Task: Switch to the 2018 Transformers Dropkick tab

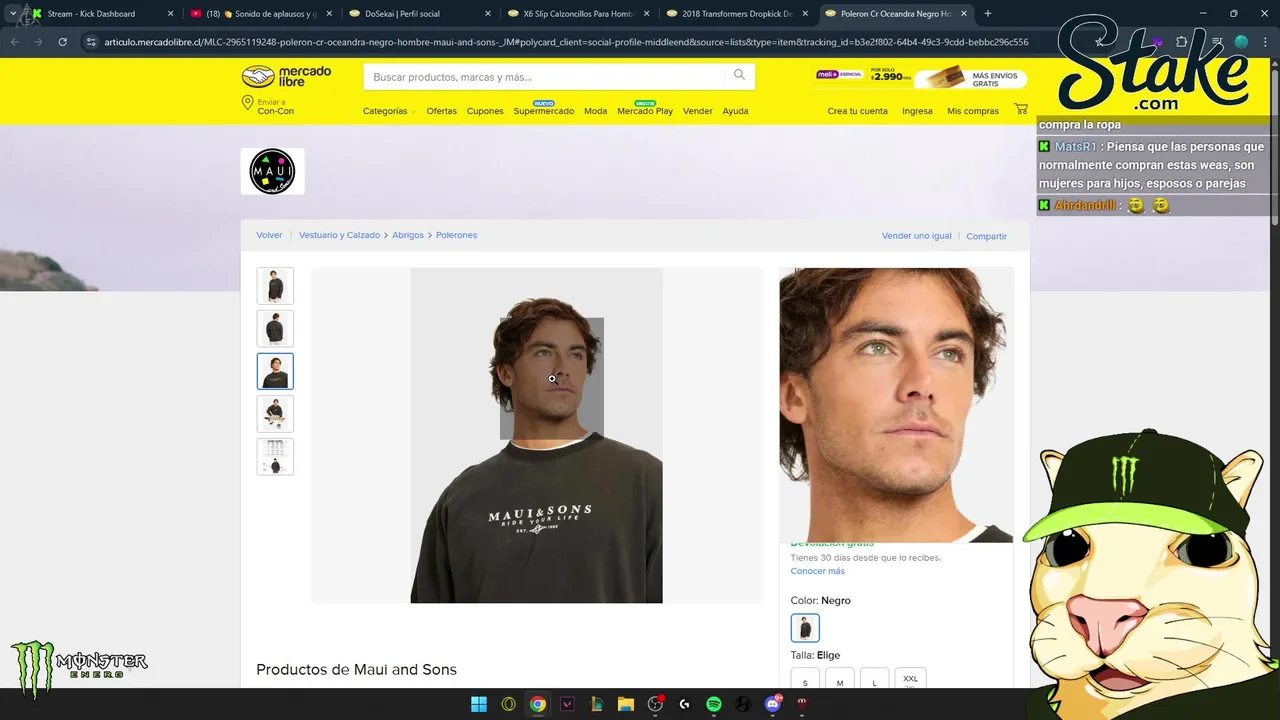Action: (x=738, y=14)
